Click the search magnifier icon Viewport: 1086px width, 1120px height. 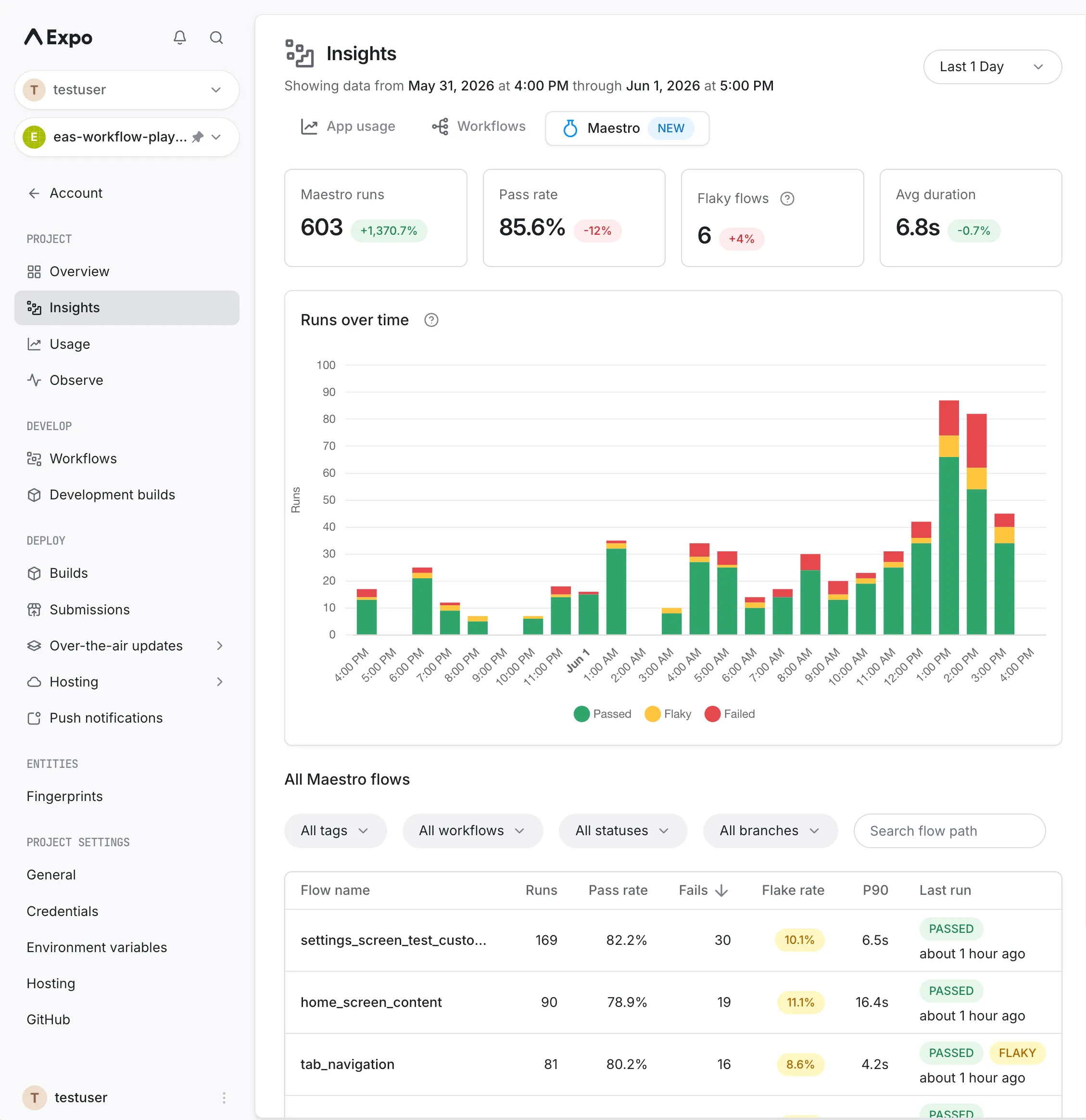point(216,38)
